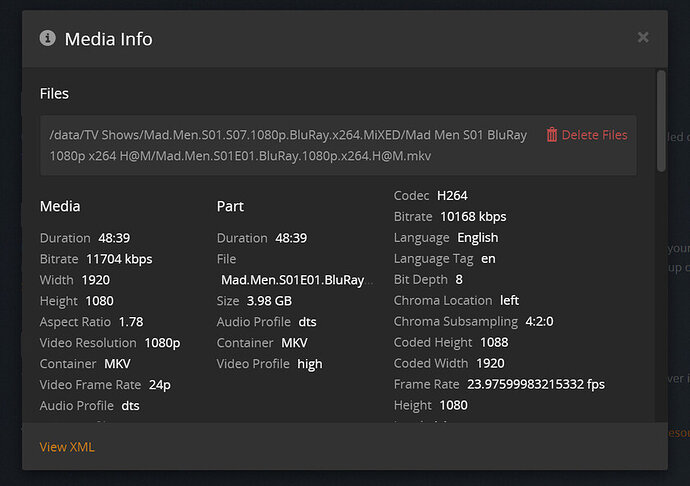Viewport: 690px width, 486px height.
Task: Click the Part Duration value 48:39
Action: (x=291, y=238)
